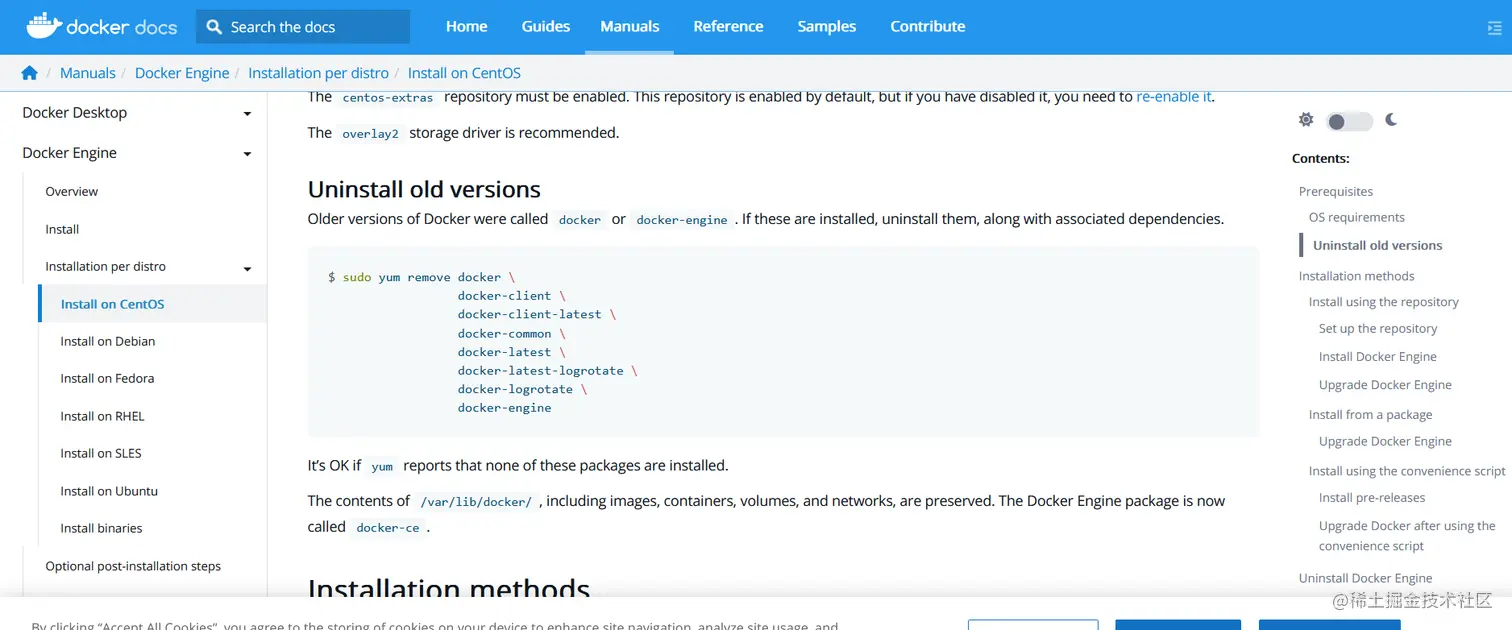Jump to Install Docker Engine in contents
This screenshot has width=1512, height=630.
click(1378, 356)
